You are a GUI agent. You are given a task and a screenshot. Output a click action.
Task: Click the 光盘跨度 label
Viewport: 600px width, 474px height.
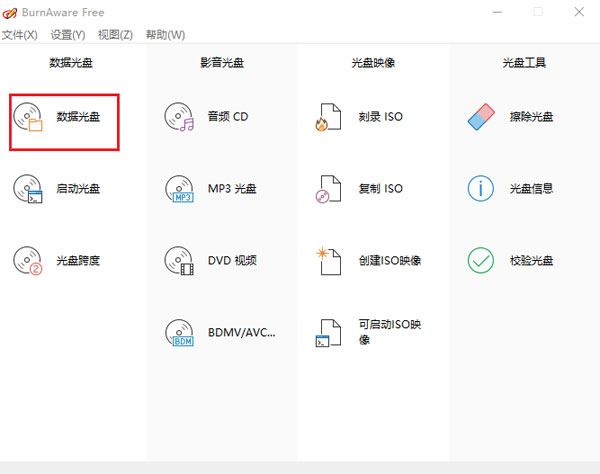click(x=78, y=261)
